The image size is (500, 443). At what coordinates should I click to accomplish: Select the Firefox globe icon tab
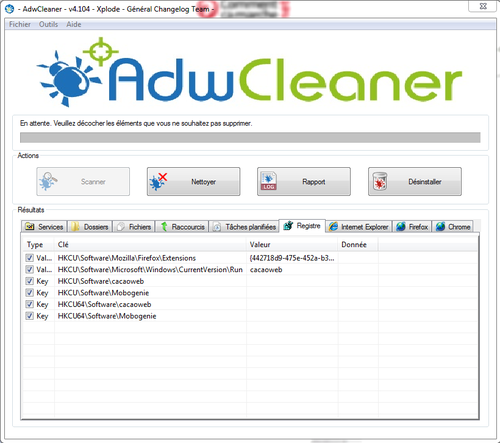coord(401,227)
